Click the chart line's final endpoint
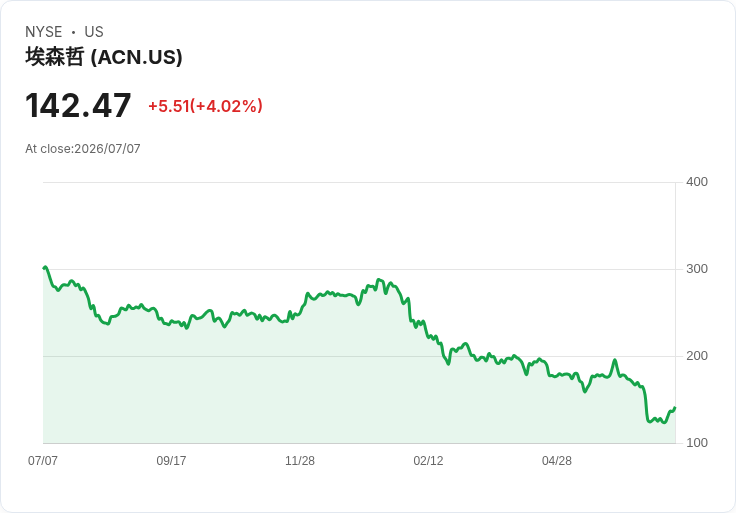 pyautogui.click(x=675, y=408)
